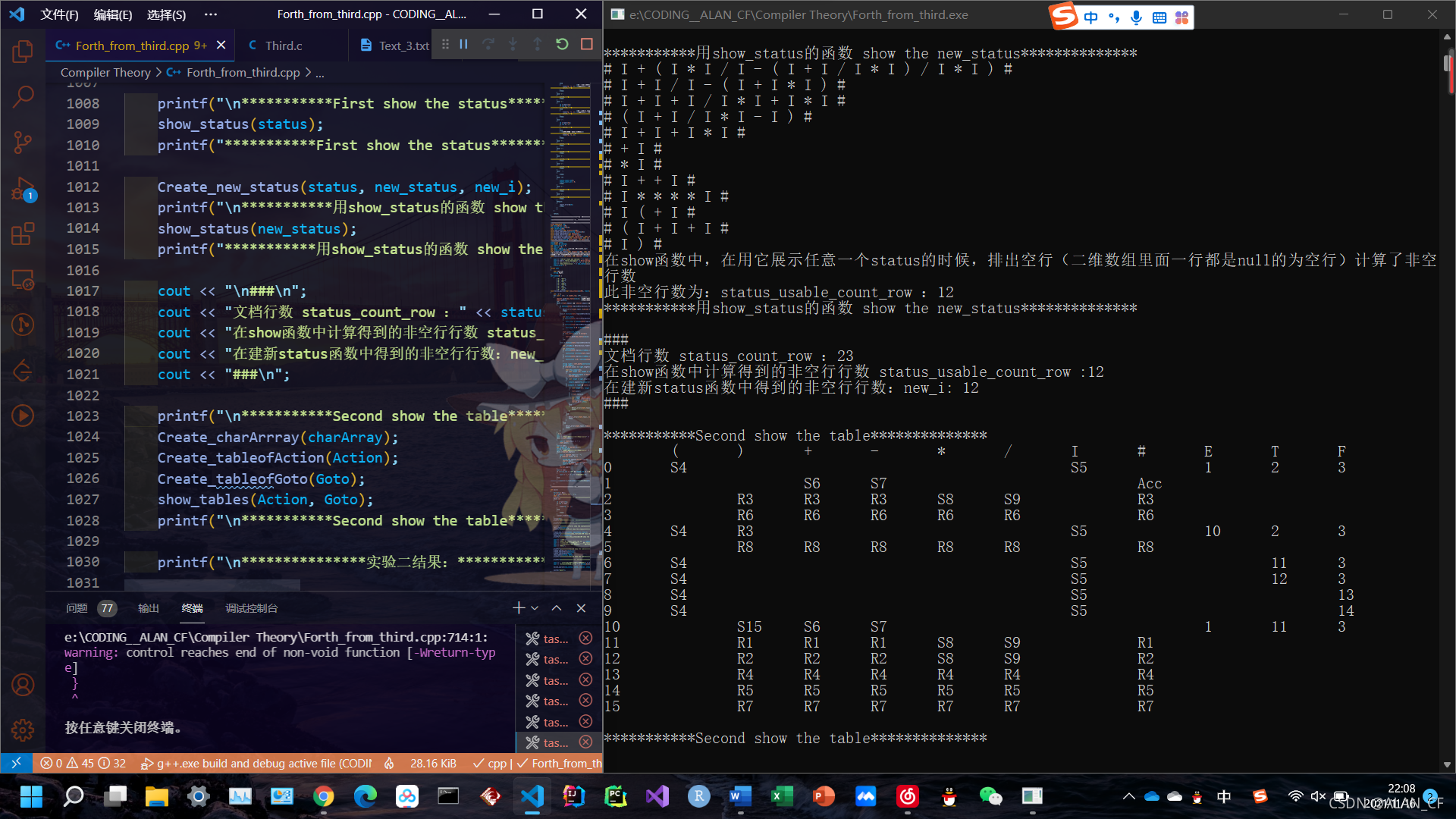Open Source Control view in sidebar

23,142
